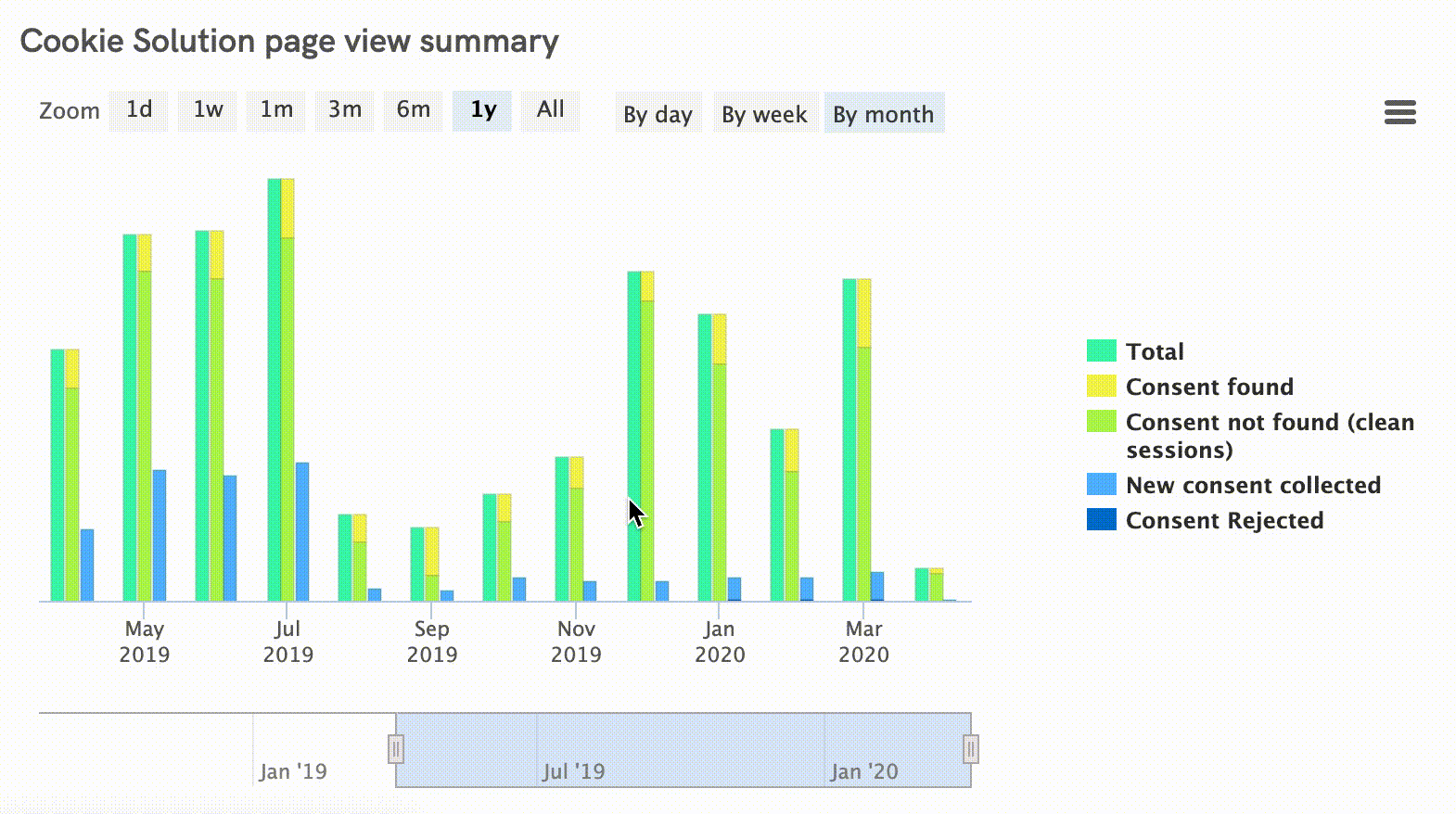Viewport: 1456px width, 814px height.
Task: Hide the Total series legend label
Action: [1155, 351]
